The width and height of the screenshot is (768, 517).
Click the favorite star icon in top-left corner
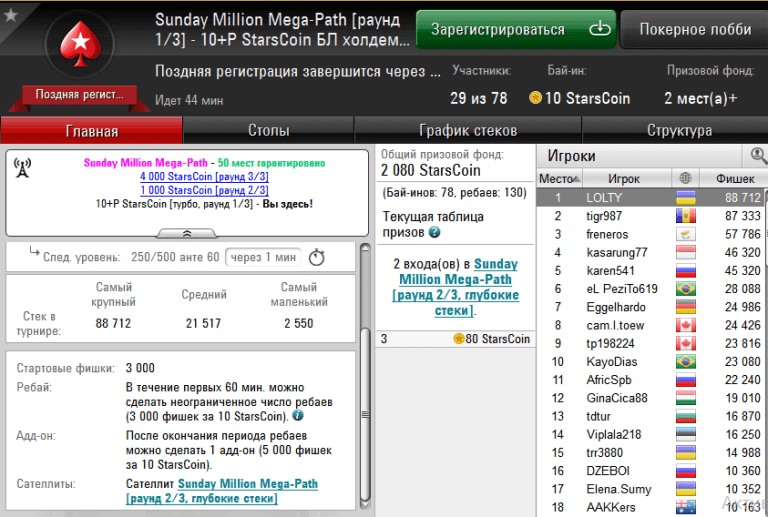click(10, 14)
